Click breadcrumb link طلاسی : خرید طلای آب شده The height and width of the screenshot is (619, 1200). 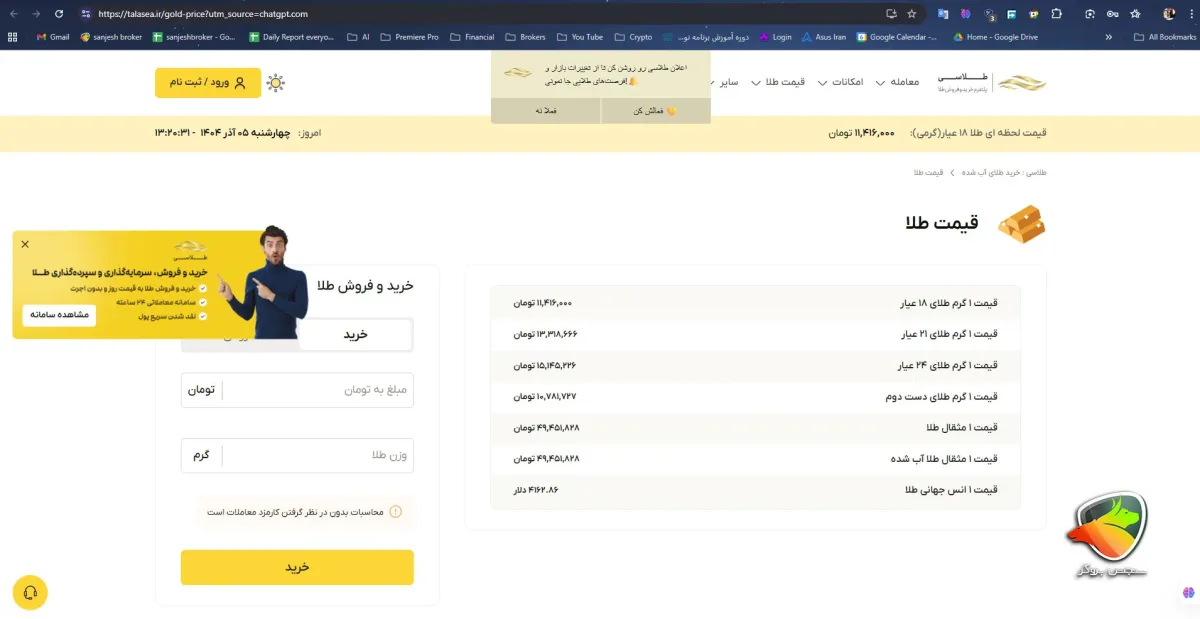[x=1005, y=173]
